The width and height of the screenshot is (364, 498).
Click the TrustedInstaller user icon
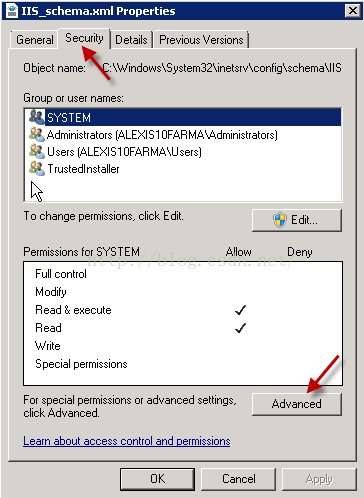[x=37, y=169]
